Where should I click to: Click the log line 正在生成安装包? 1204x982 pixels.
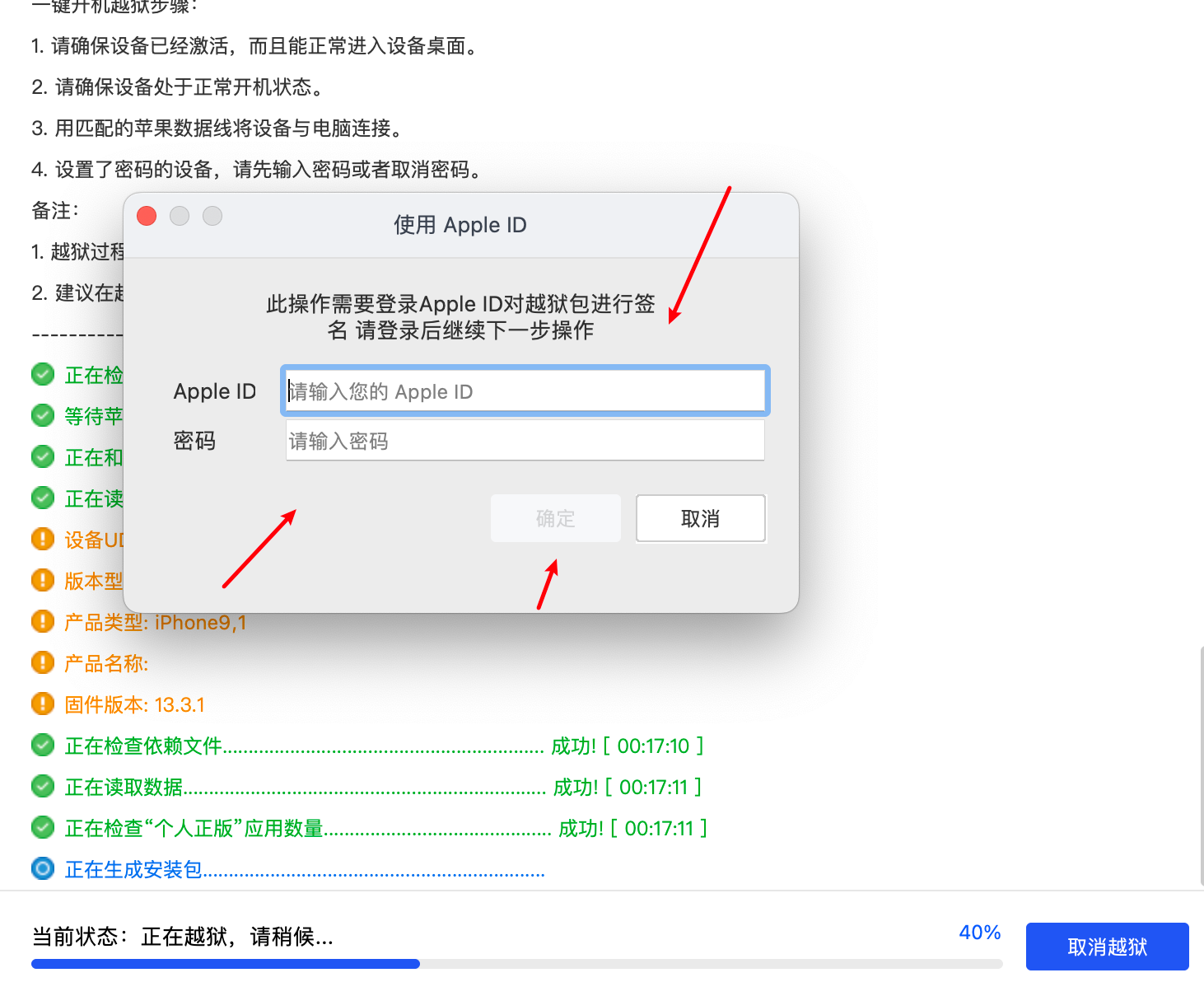pos(305,869)
